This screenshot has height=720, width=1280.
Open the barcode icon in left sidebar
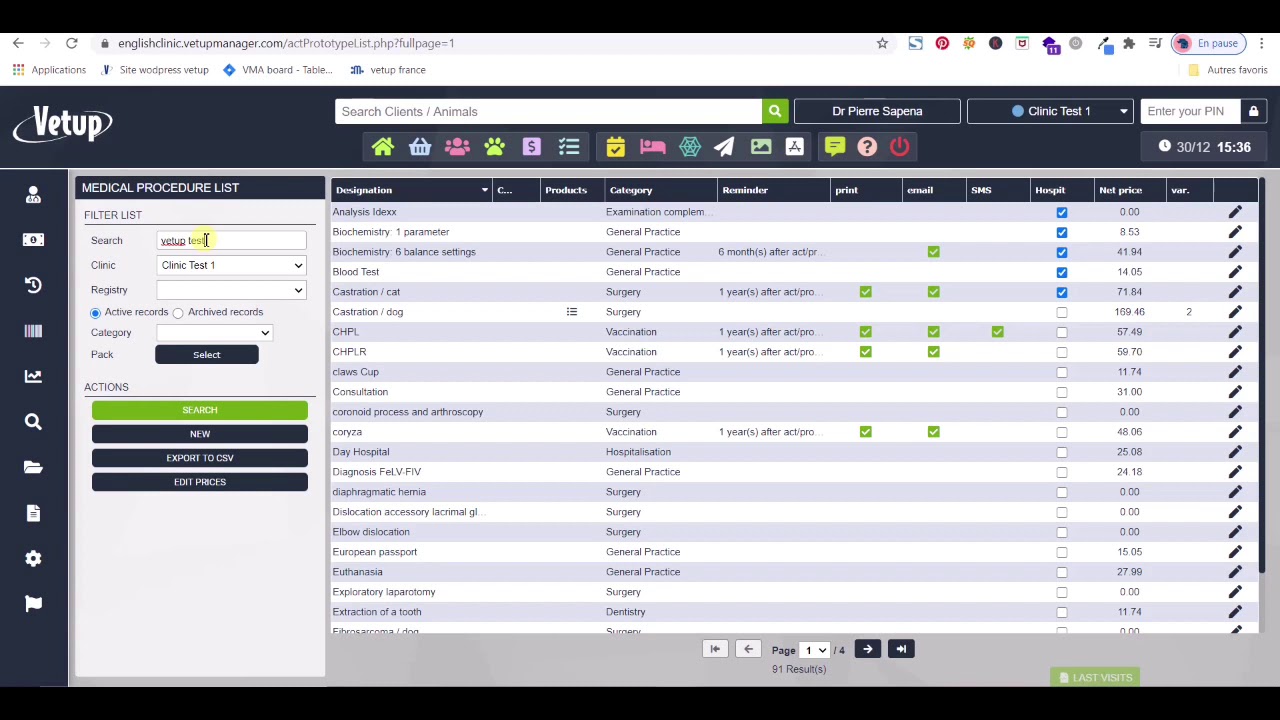[33, 330]
